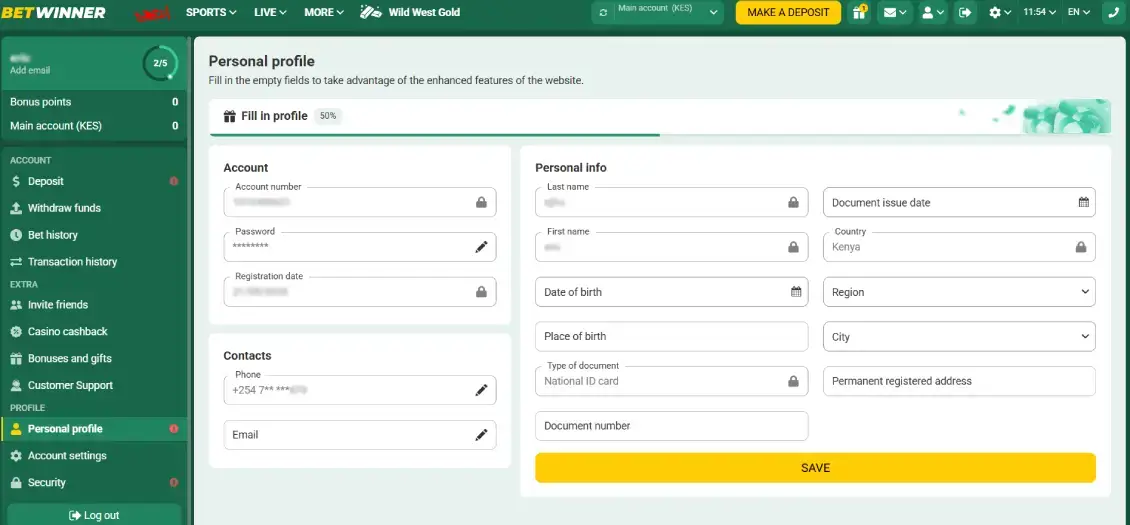This screenshot has width=1130, height=525.
Task: Click the lock icon in Type of document field
Action: [x=793, y=381]
